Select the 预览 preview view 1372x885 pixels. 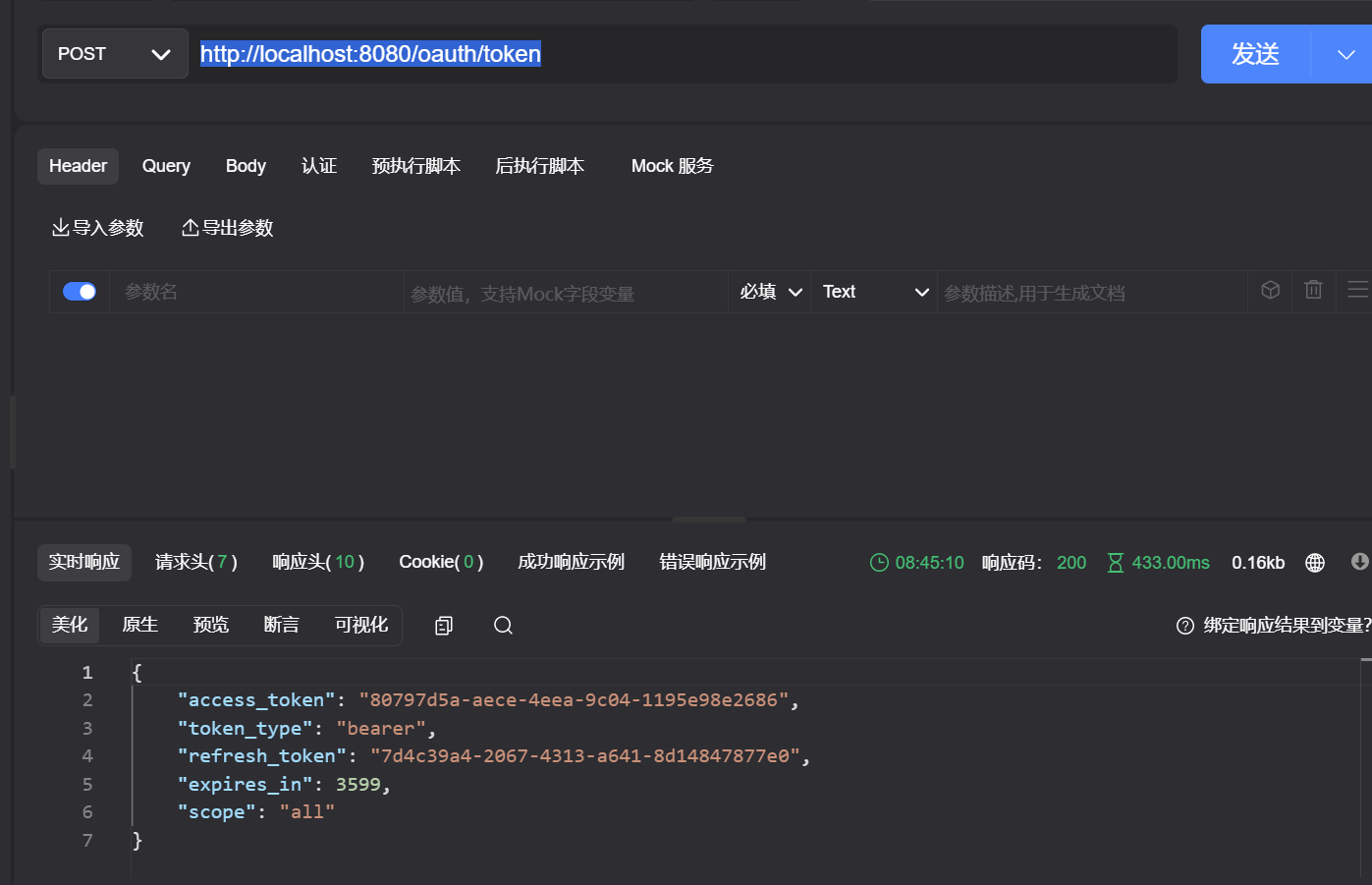pyautogui.click(x=211, y=626)
